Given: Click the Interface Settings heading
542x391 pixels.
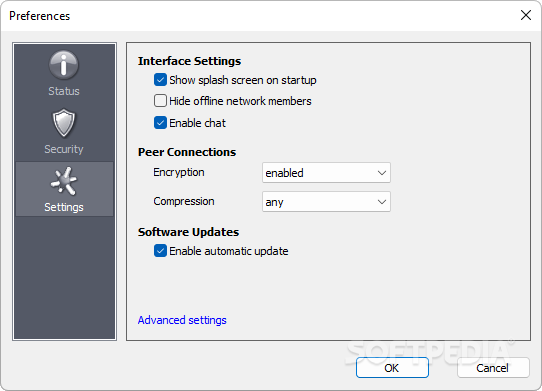Looking at the screenshot, I should (x=189, y=61).
